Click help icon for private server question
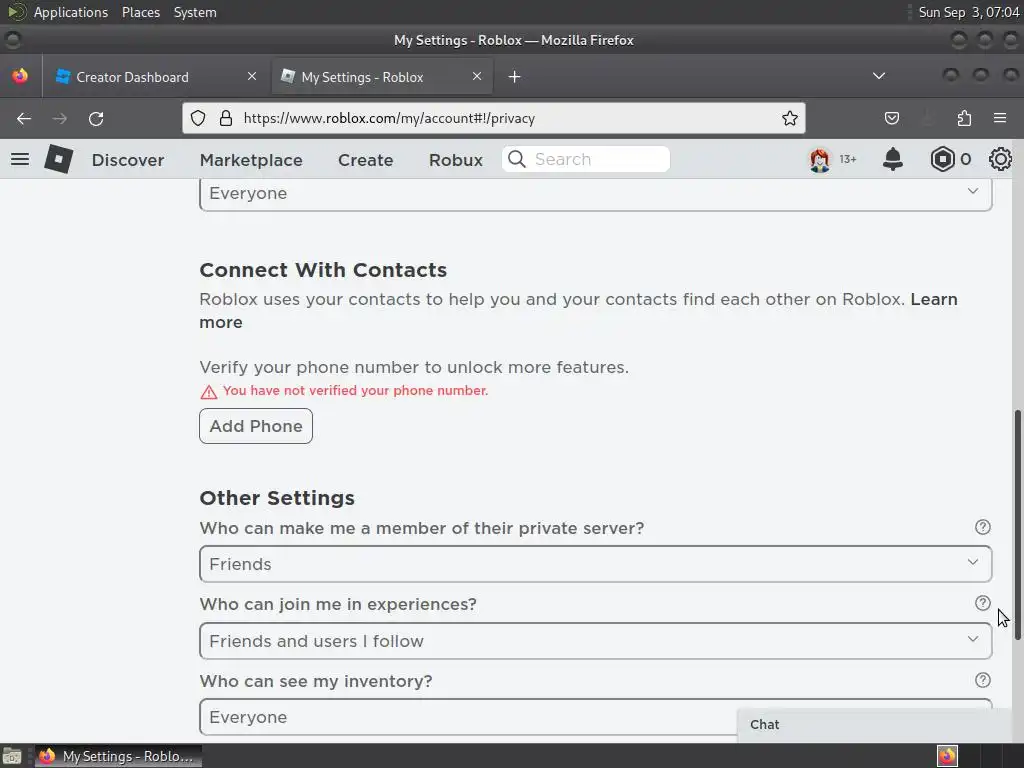1024x768 pixels. point(982,527)
